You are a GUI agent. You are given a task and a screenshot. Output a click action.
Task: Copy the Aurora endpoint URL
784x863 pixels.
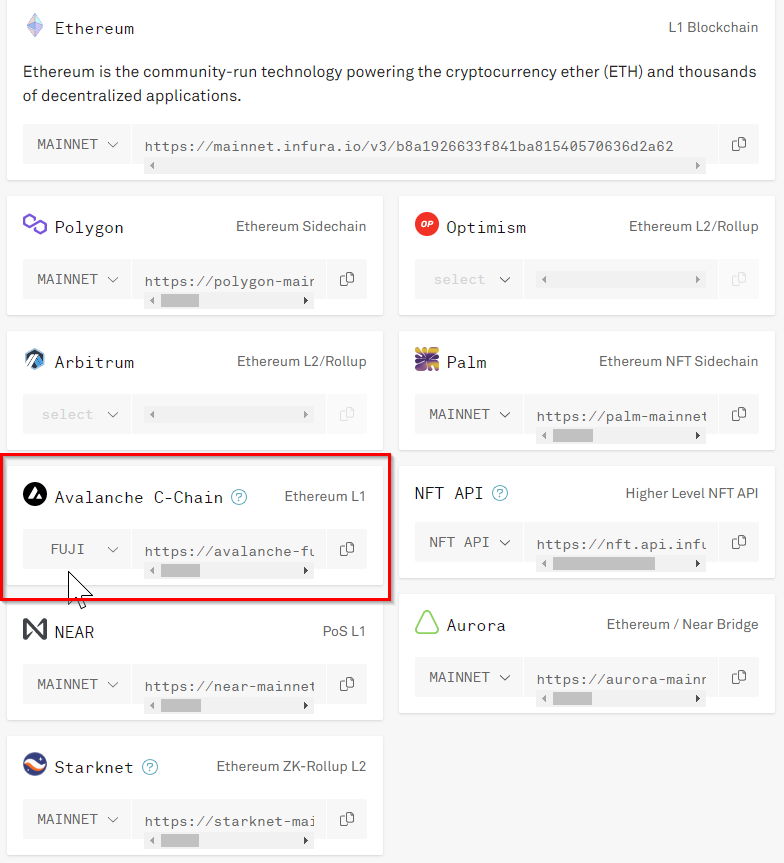point(739,677)
